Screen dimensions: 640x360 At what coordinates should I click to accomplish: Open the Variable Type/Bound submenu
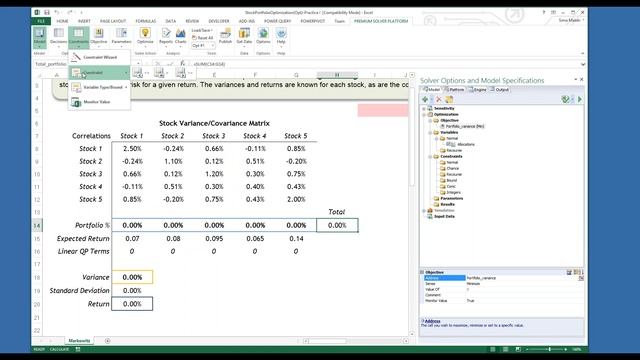(x=99, y=87)
